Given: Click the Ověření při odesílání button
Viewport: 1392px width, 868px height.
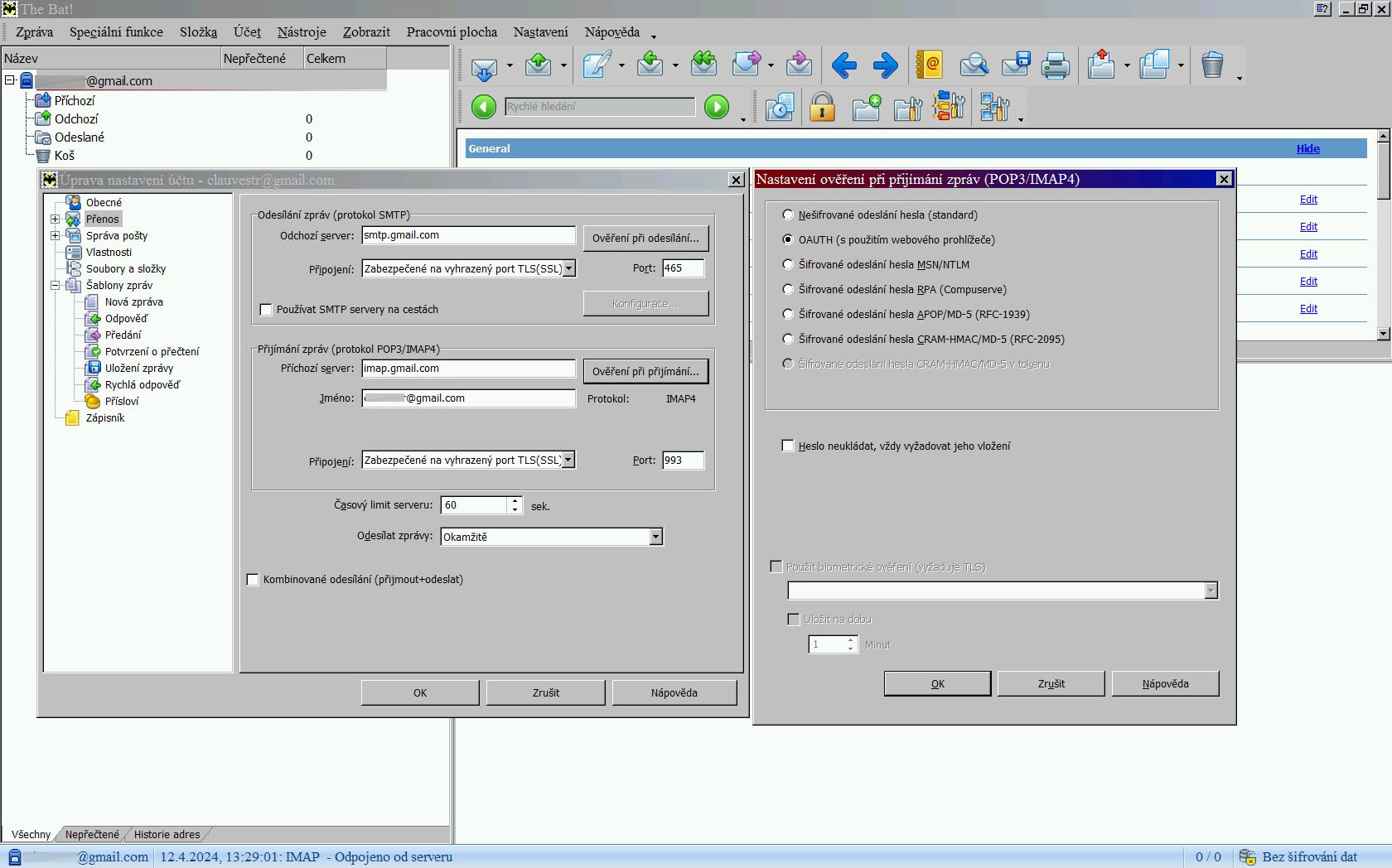Looking at the screenshot, I should (x=645, y=239).
